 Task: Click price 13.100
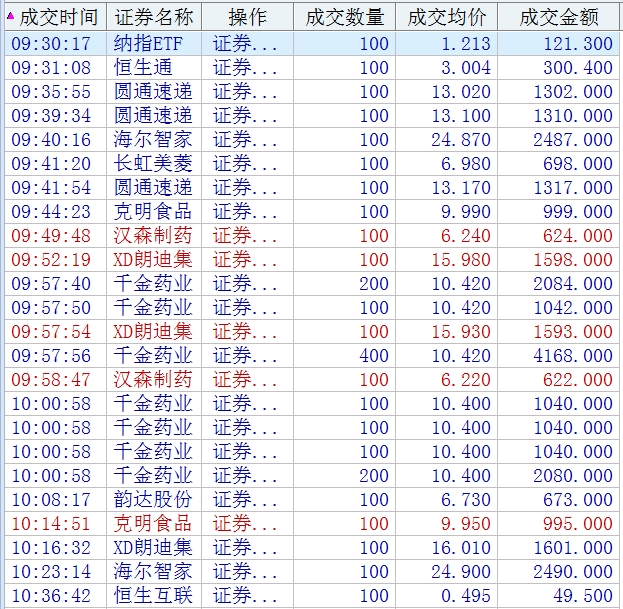[461, 116]
